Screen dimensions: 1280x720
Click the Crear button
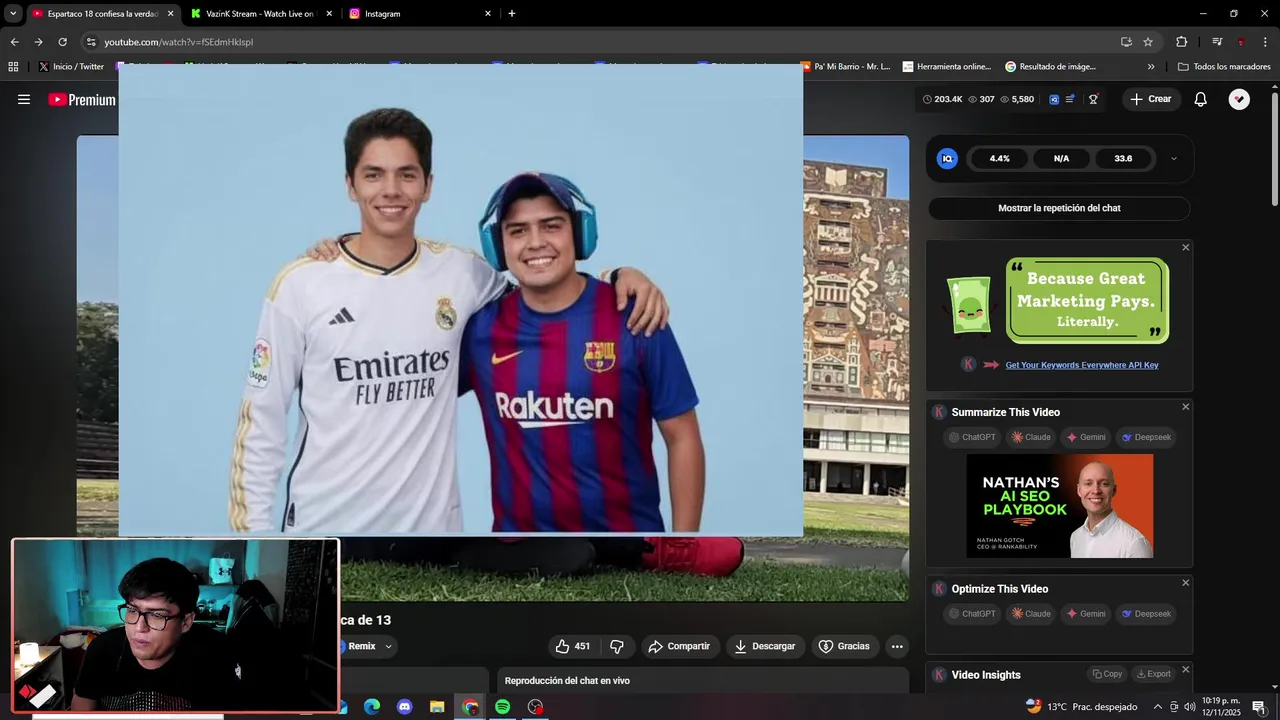pyautogui.click(x=1150, y=99)
